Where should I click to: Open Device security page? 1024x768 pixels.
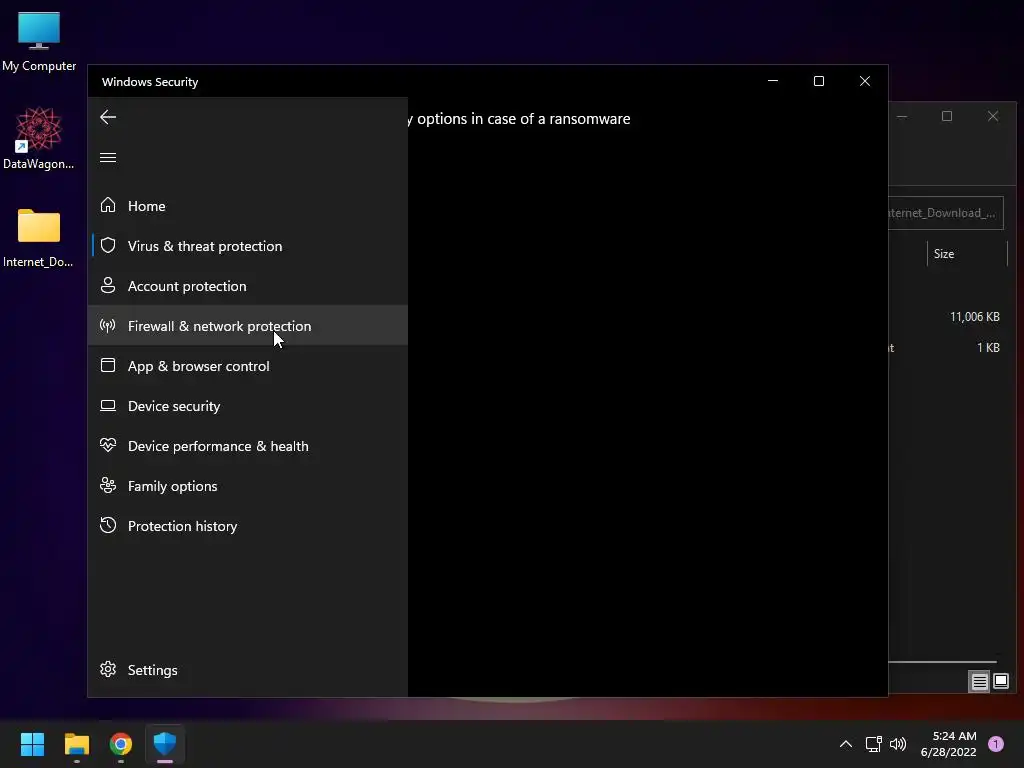coord(248,406)
